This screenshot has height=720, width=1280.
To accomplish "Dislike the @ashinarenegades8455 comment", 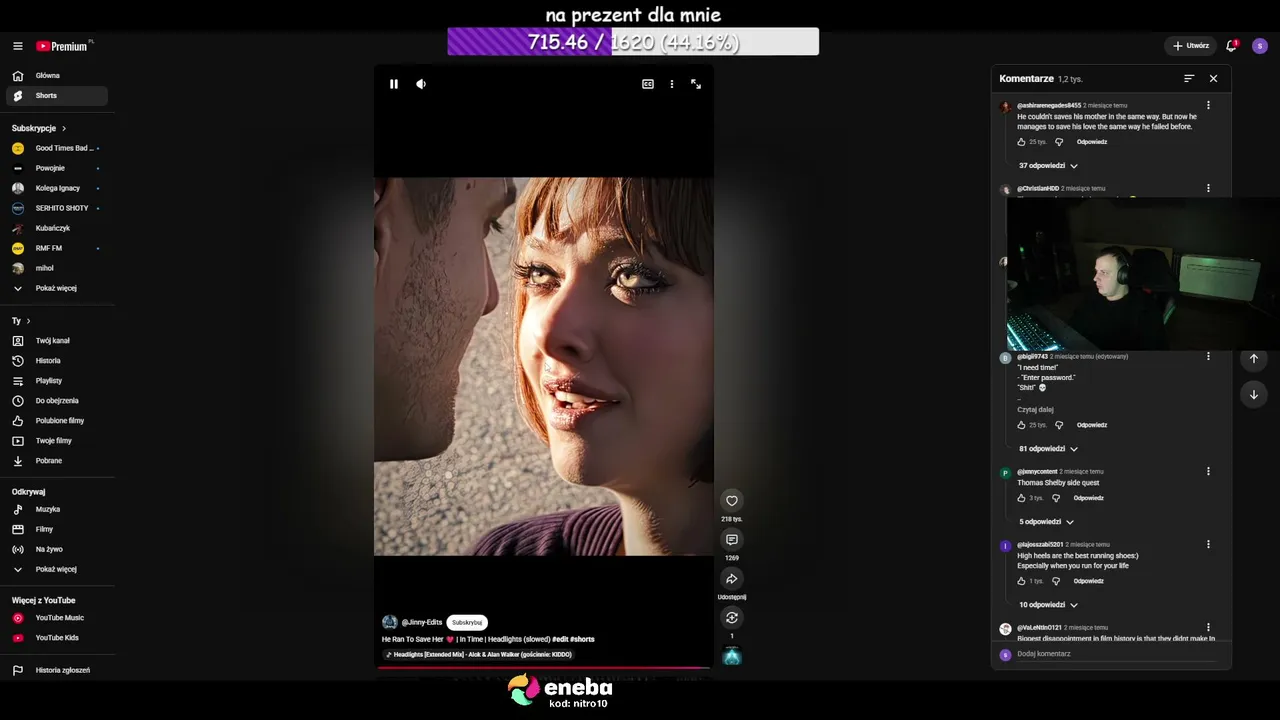I will [1059, 142].
